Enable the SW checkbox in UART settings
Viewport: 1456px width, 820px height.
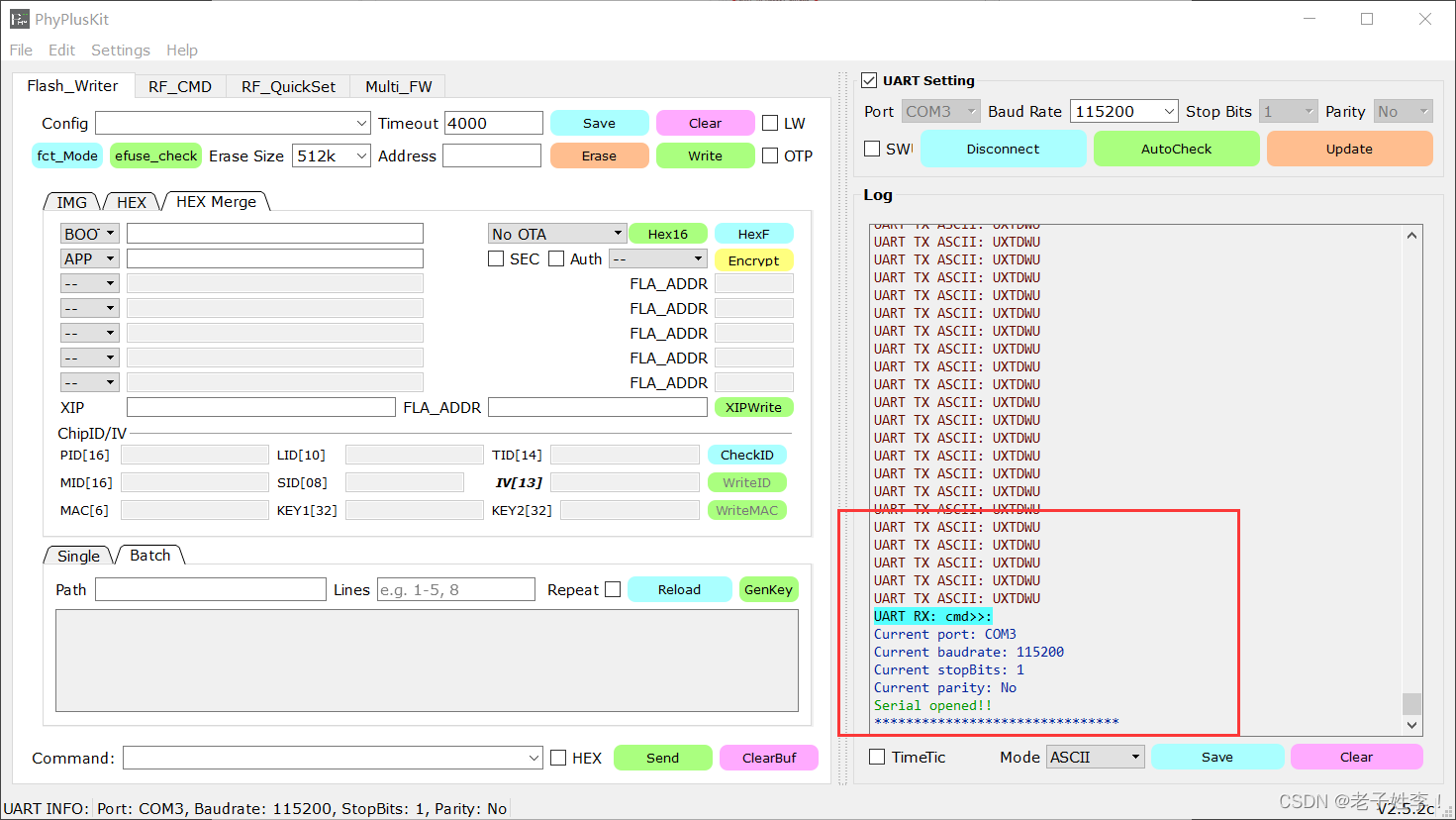pos(872,149)
